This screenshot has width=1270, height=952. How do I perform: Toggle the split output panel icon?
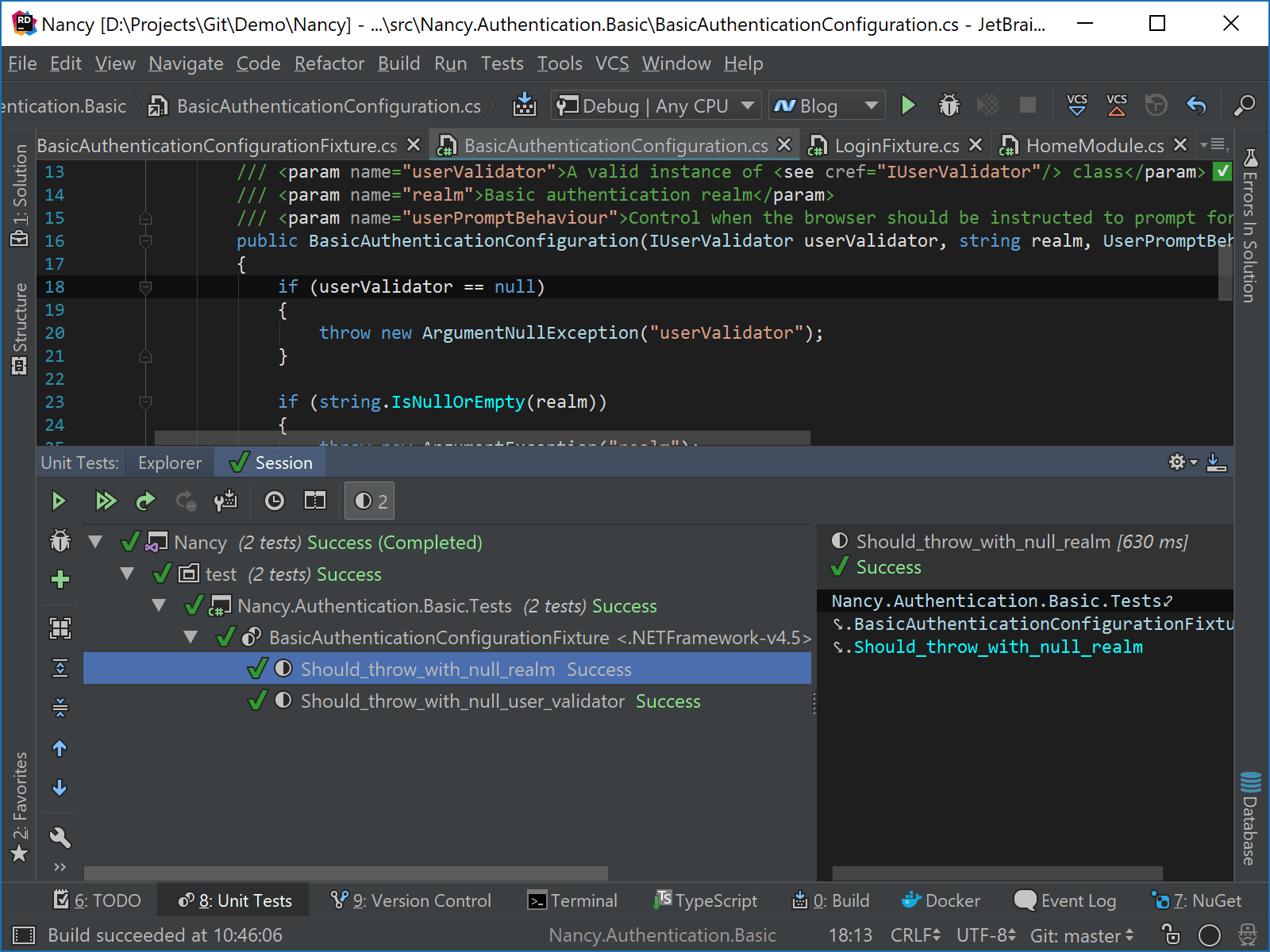pyautogui.click(x=315, y=501)
